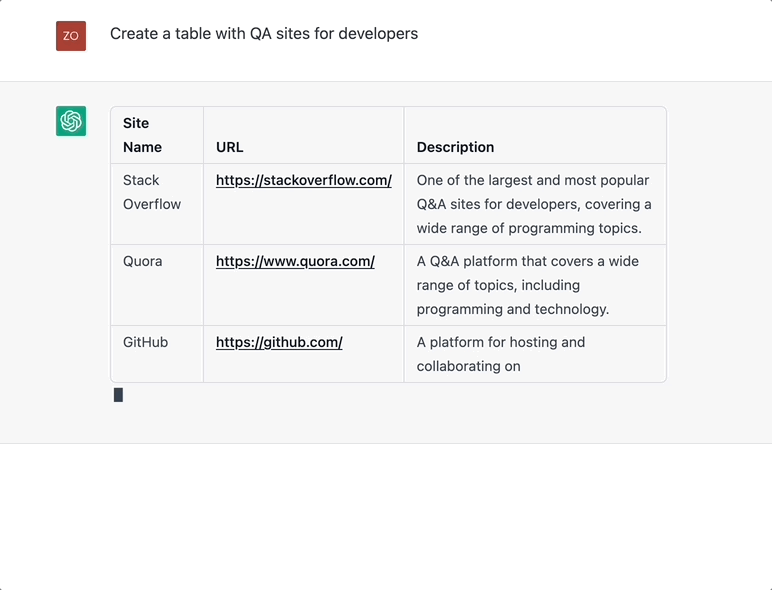772x590 pixels.
Task: Select the Quora site name cell
Action: (142, 262)
